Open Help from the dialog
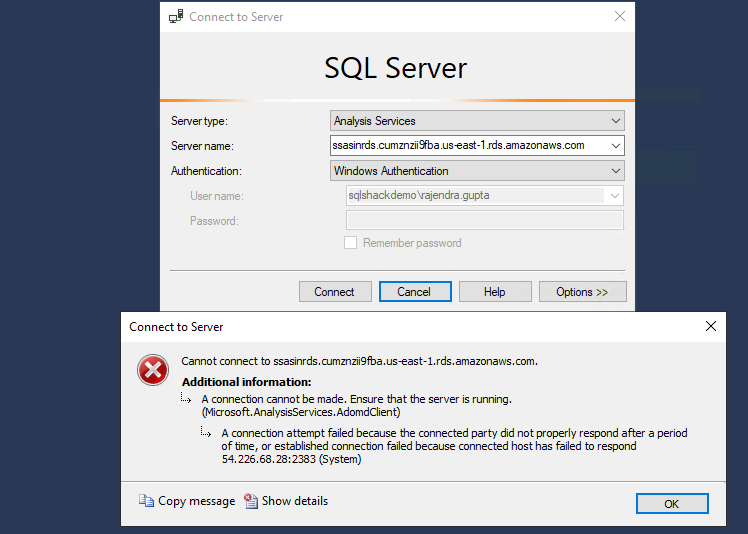Screen dimensions: 748x534 tap(494, 292)
